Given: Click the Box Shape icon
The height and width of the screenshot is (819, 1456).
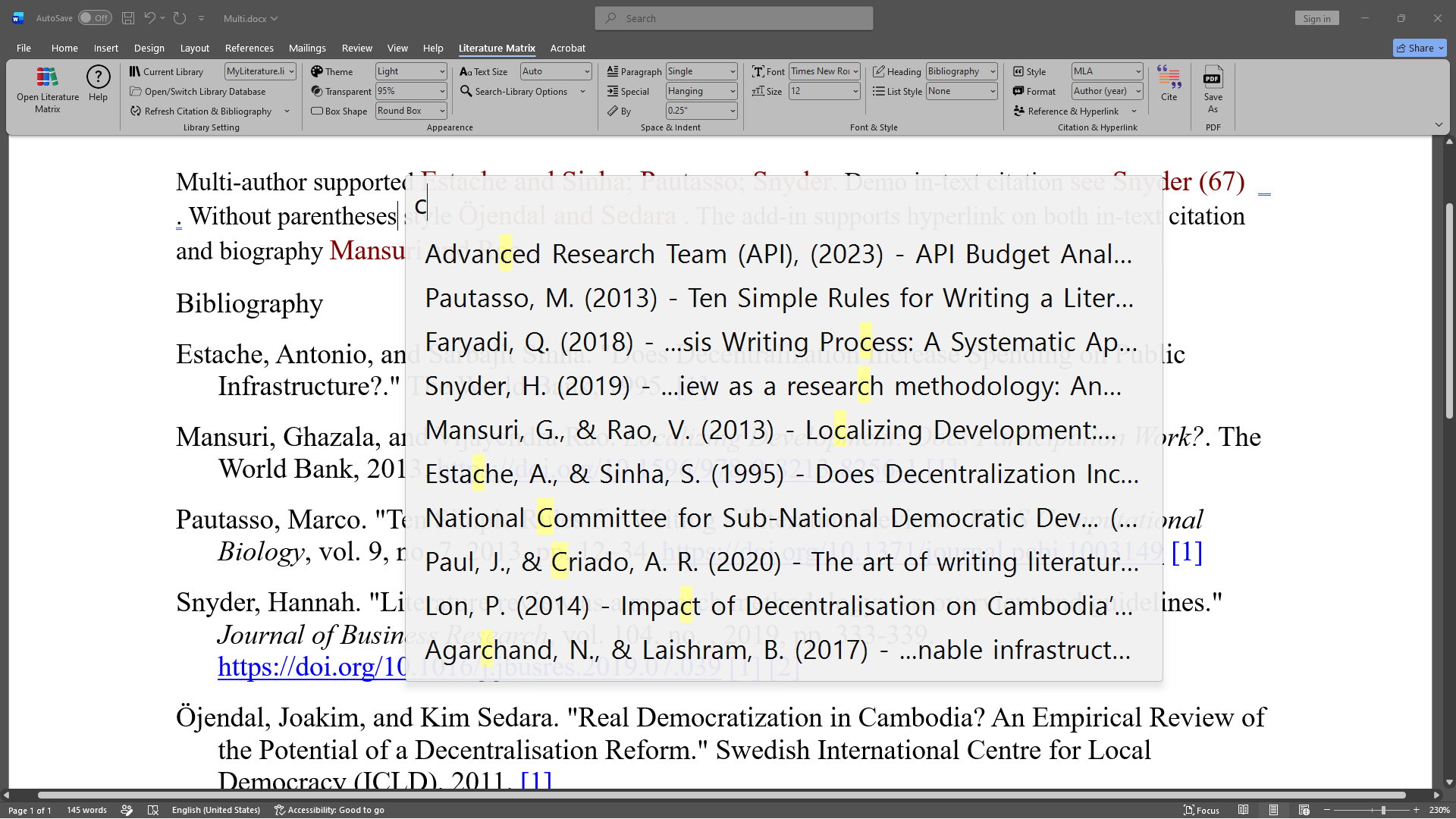Looking at the screenshot, I should point(317,111).
